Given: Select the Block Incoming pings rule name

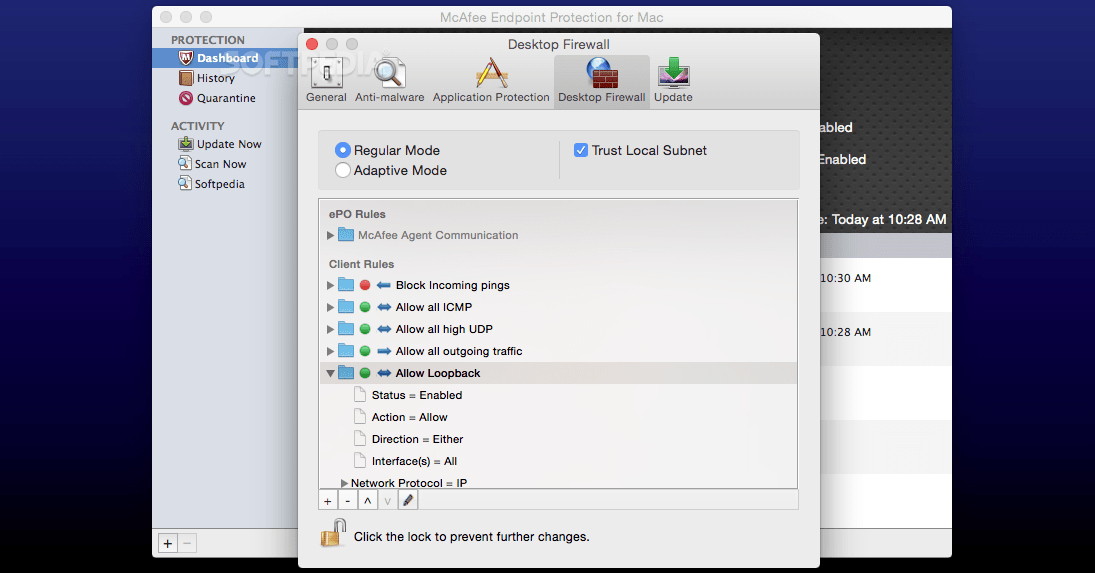Looking at the screenshot, I should click(x=453, y=285).
